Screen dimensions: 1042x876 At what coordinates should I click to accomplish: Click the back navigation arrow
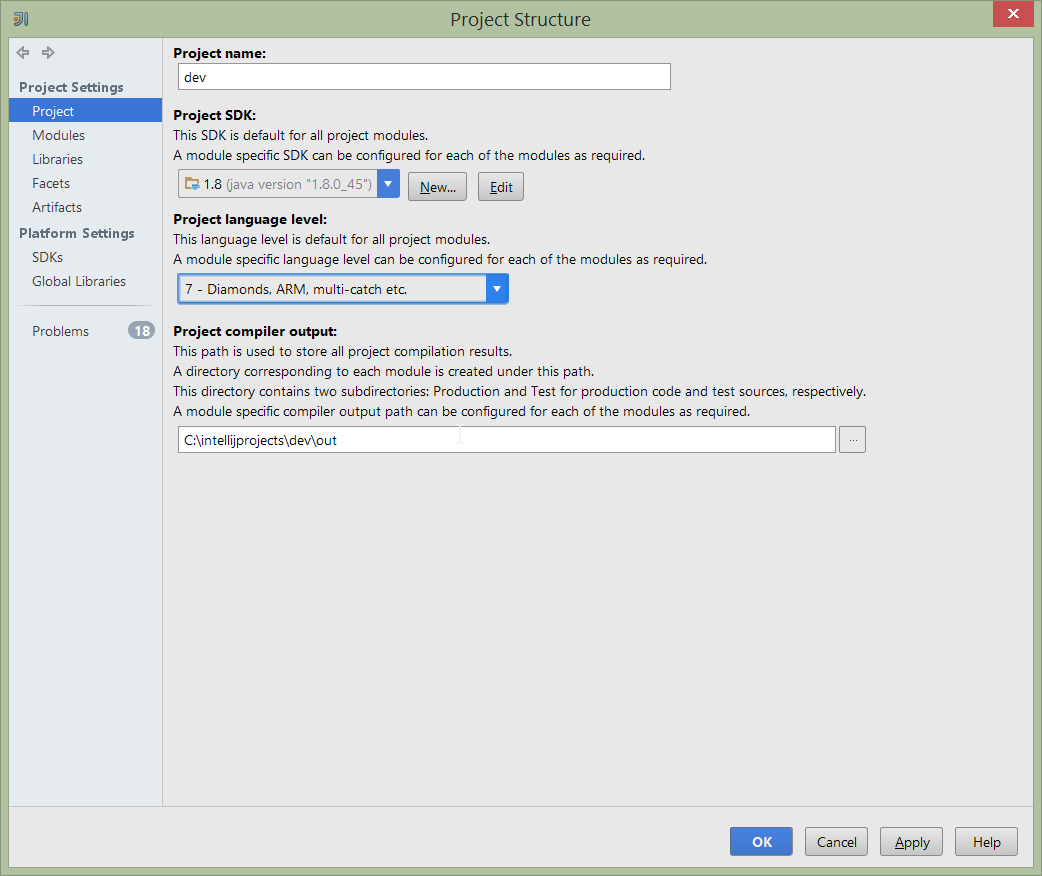coord(23,53)
